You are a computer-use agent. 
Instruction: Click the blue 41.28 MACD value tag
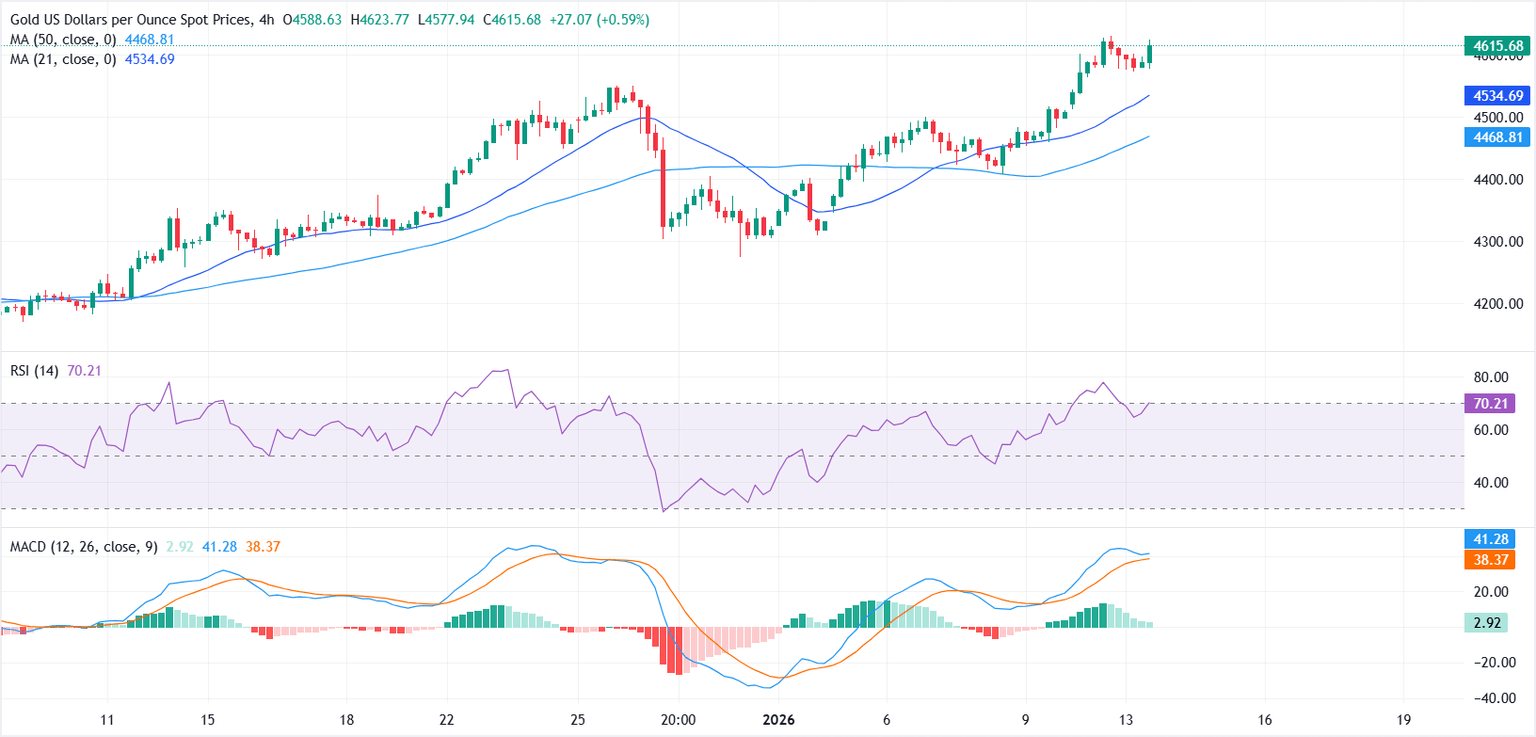[x=1496, y=538]
